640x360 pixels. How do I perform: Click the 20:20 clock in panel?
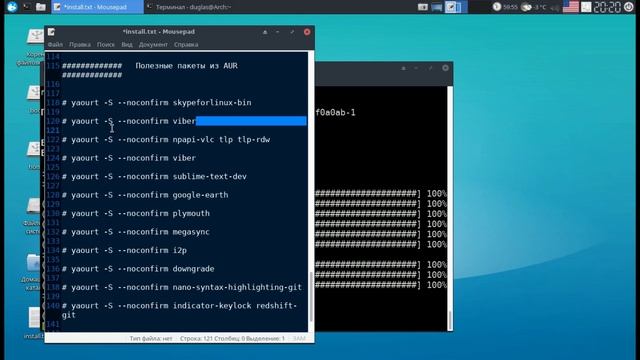[x=607, y=7]
